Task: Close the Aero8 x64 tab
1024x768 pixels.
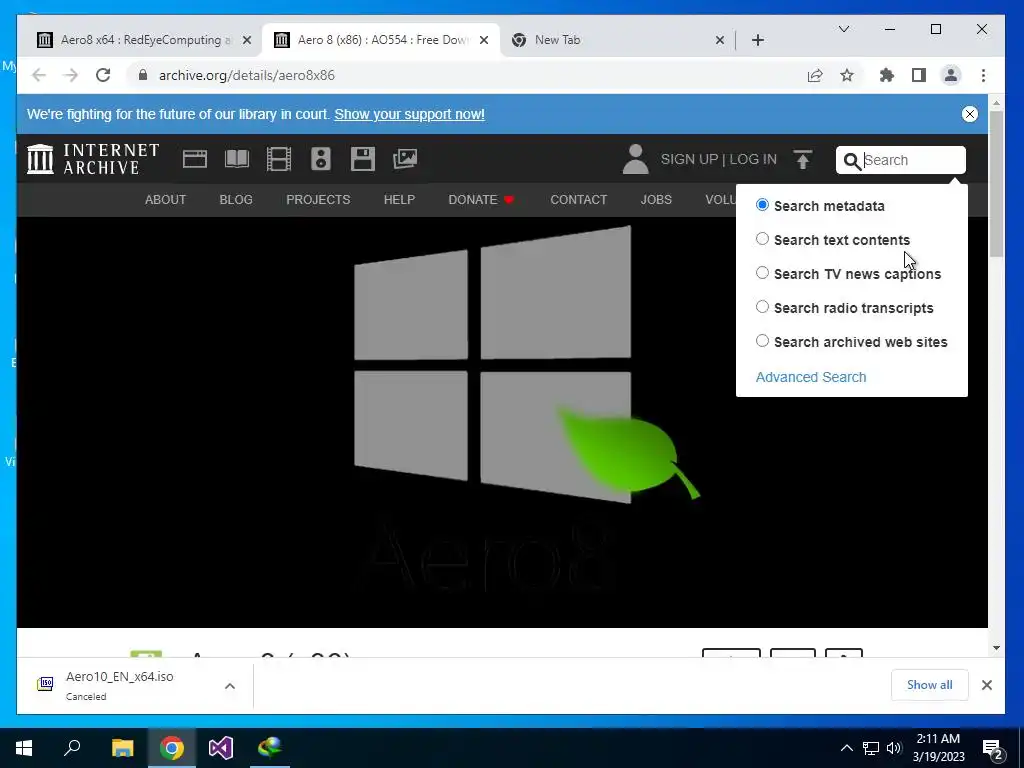Action: (247, 40)
